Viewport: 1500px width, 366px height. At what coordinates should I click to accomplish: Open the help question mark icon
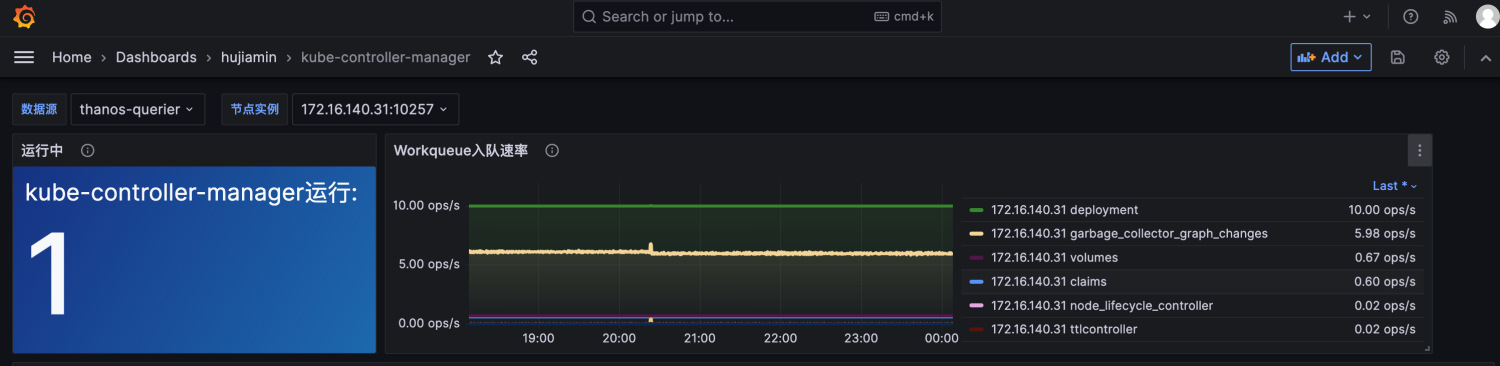[x=1411, y=17]
